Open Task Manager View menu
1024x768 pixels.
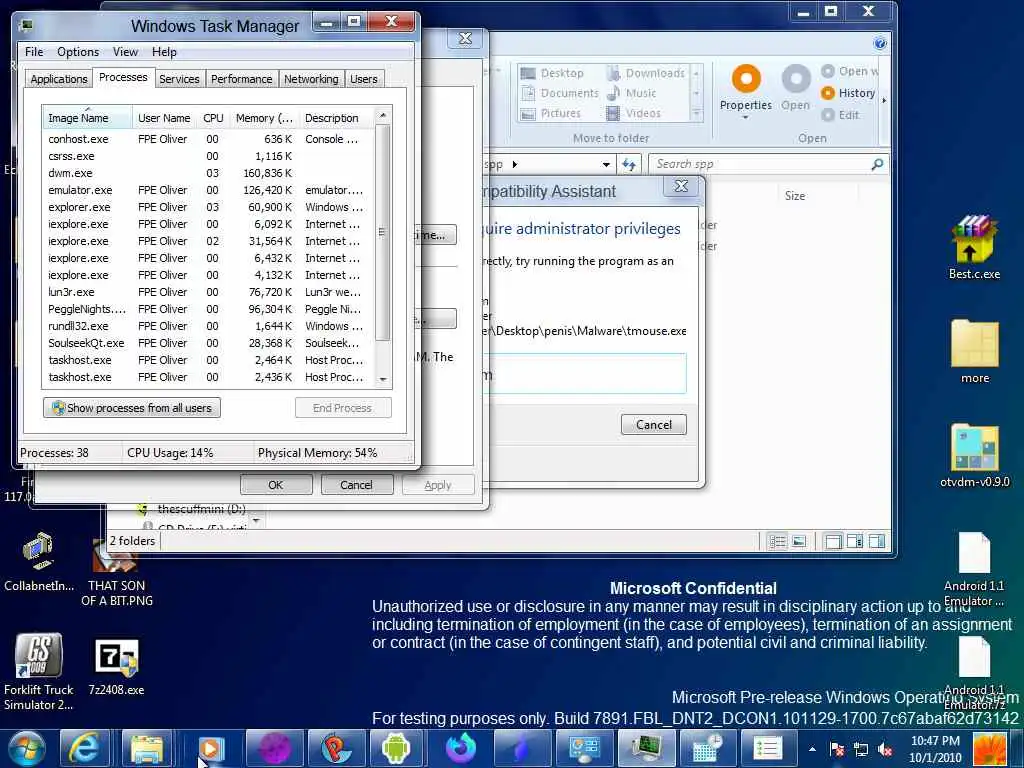tap(125, 52)
